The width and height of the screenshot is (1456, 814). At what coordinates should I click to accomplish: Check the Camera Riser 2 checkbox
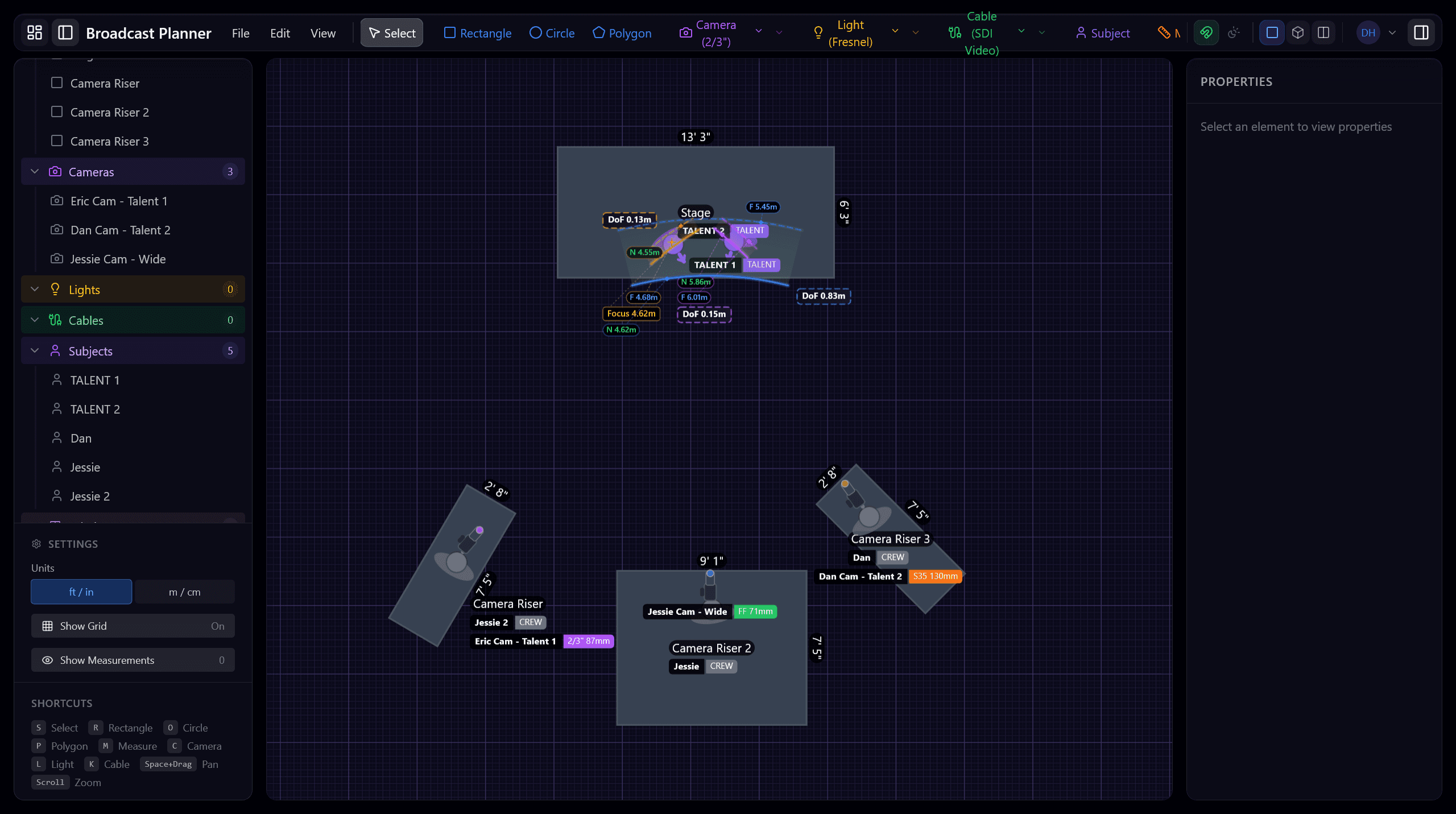click(57, 111)
